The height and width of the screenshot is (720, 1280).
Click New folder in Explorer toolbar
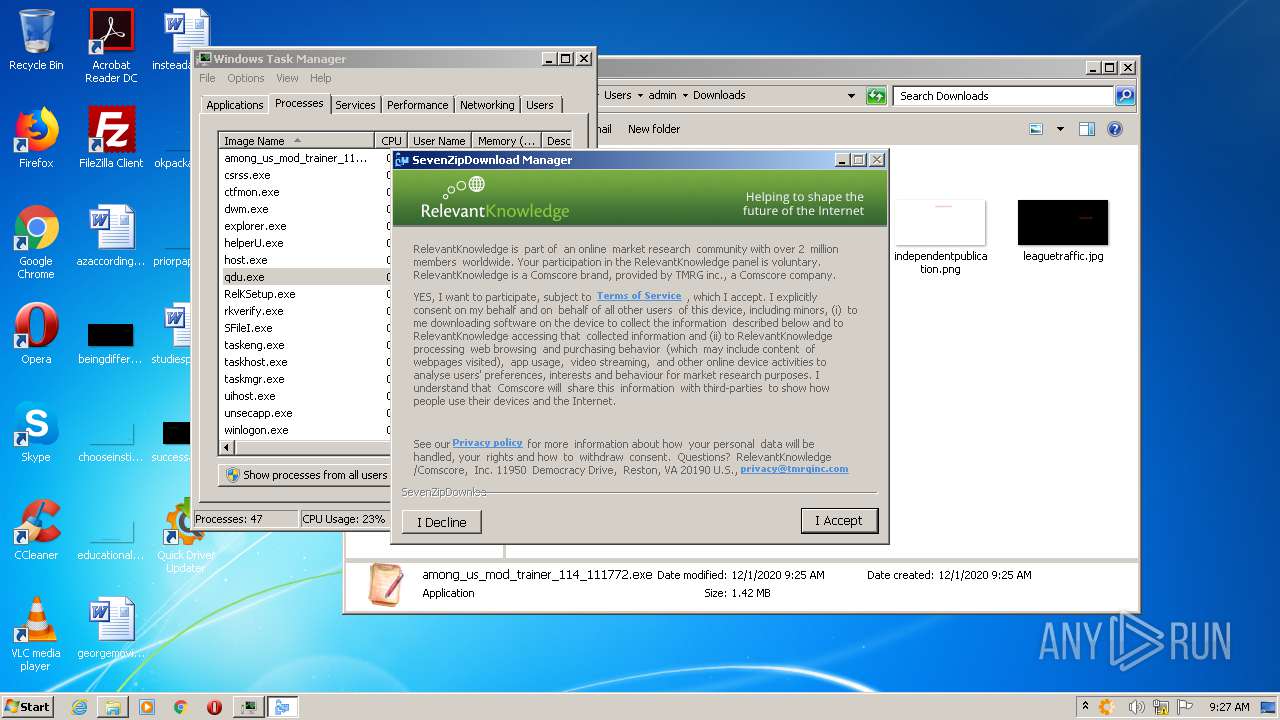(654, 129)
